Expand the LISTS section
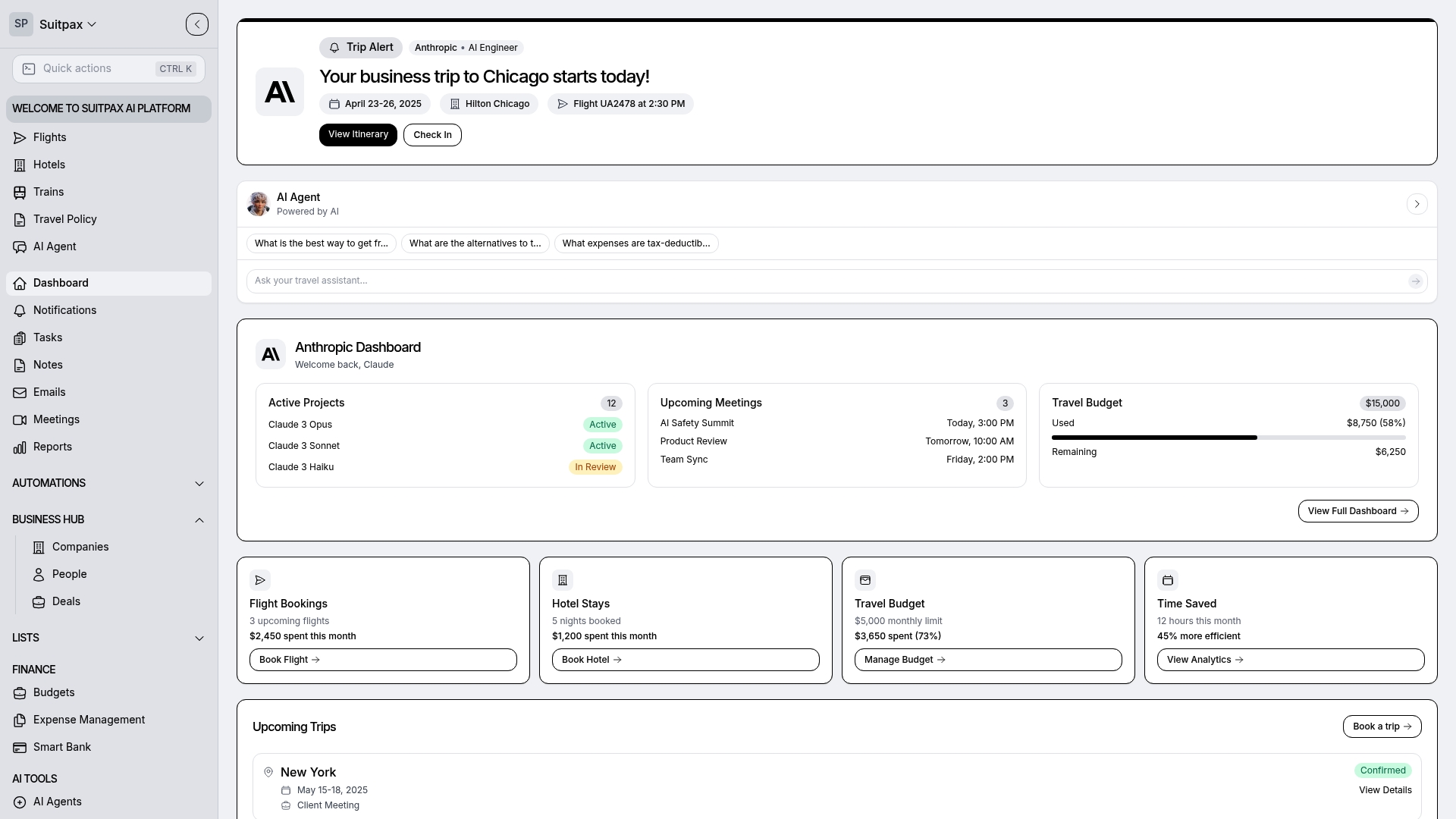 coord(108,639)
